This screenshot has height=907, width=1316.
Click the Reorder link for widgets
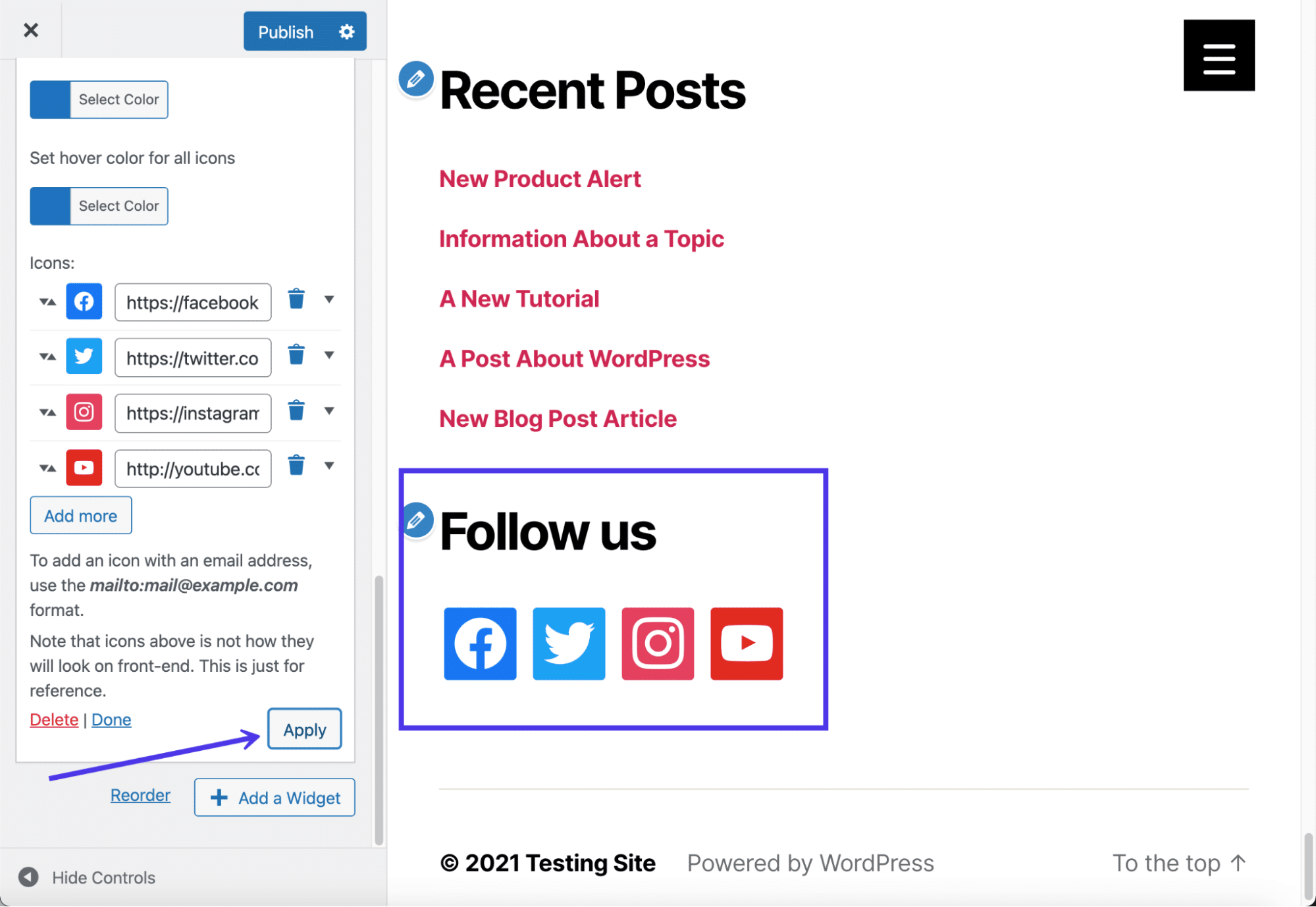(140, 796)
